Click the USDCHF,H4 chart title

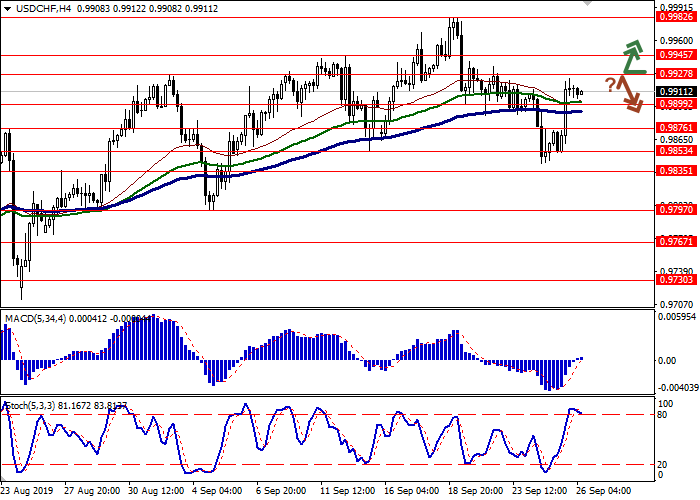click(29, 7)
